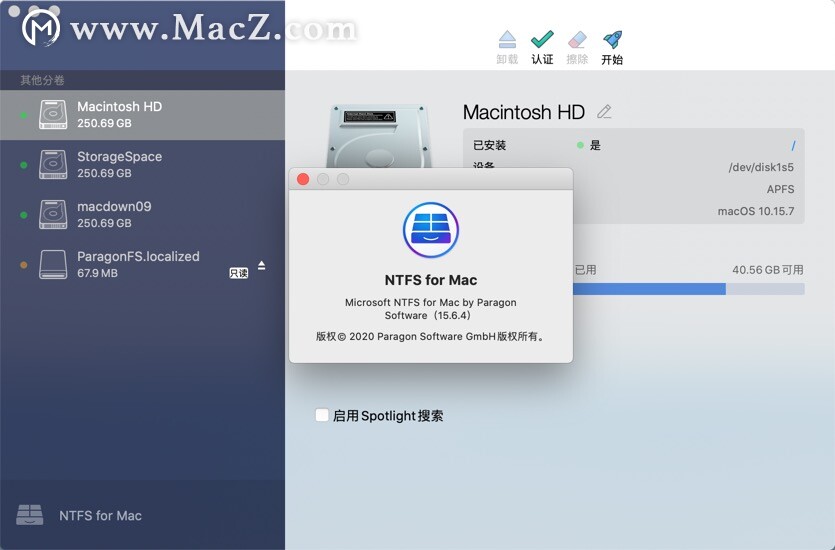835x550 pixels.
Task: Select StorageSpace volume in sidebar
Action: click(x=142, y=165)
